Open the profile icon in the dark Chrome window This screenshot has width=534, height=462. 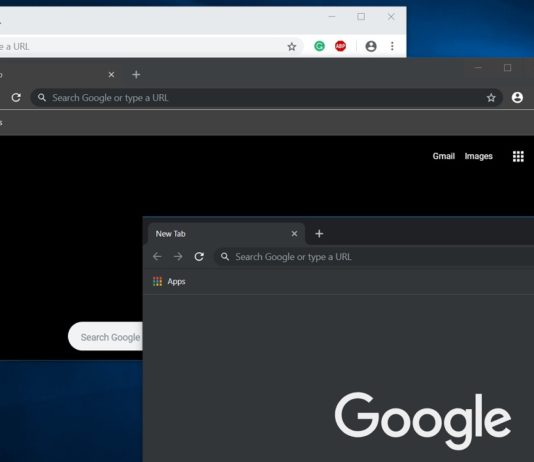coord(517,98)
